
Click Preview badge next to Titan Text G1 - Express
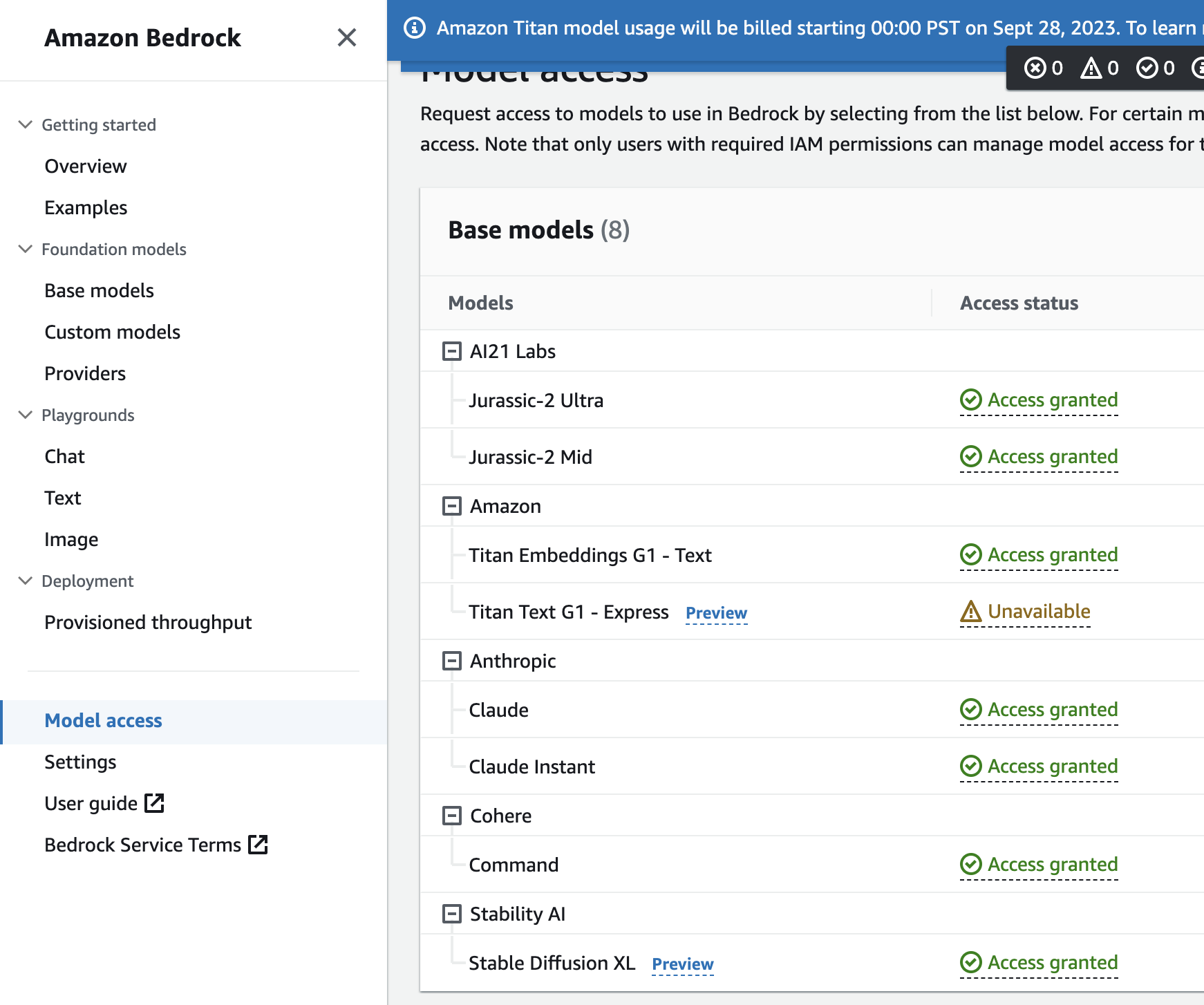click(716, 613)
